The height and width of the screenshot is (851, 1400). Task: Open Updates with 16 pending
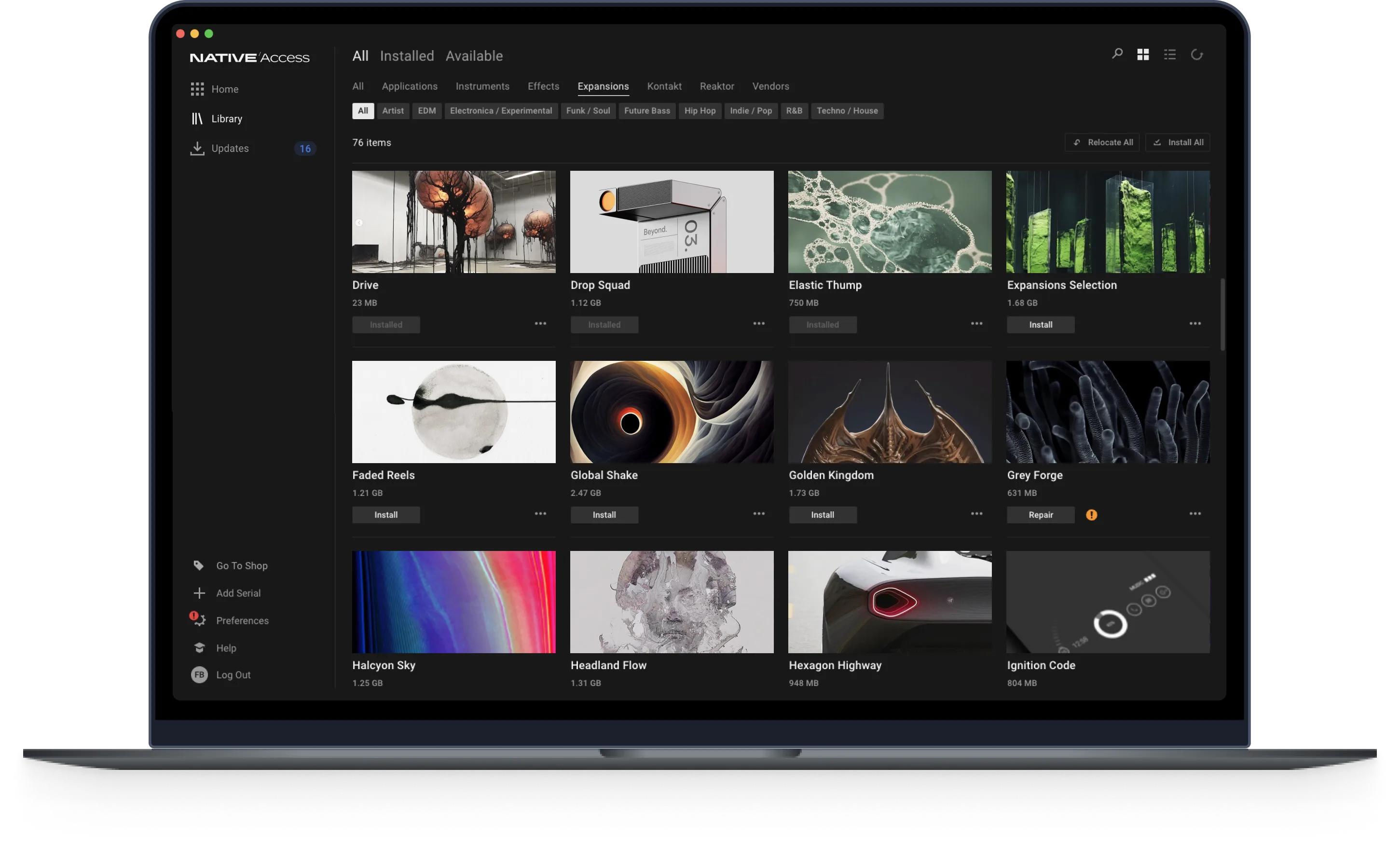230,148
